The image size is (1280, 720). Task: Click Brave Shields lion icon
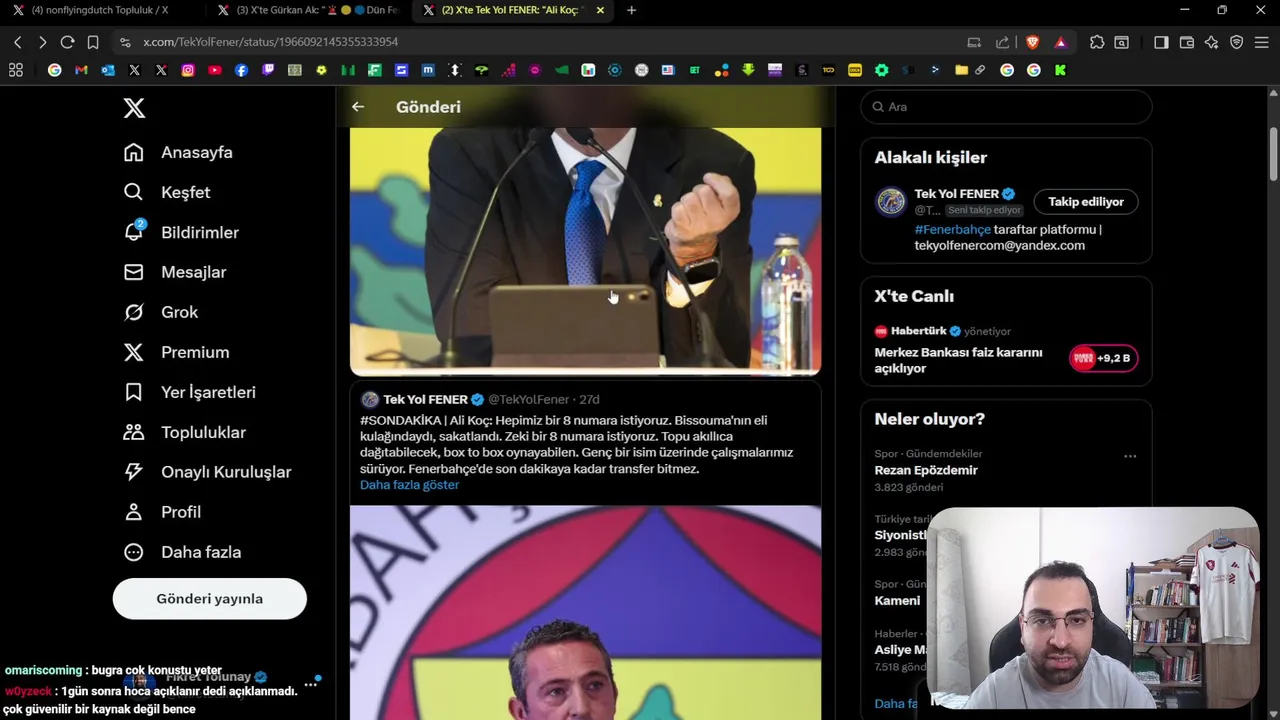click(x=1033, y=42)
